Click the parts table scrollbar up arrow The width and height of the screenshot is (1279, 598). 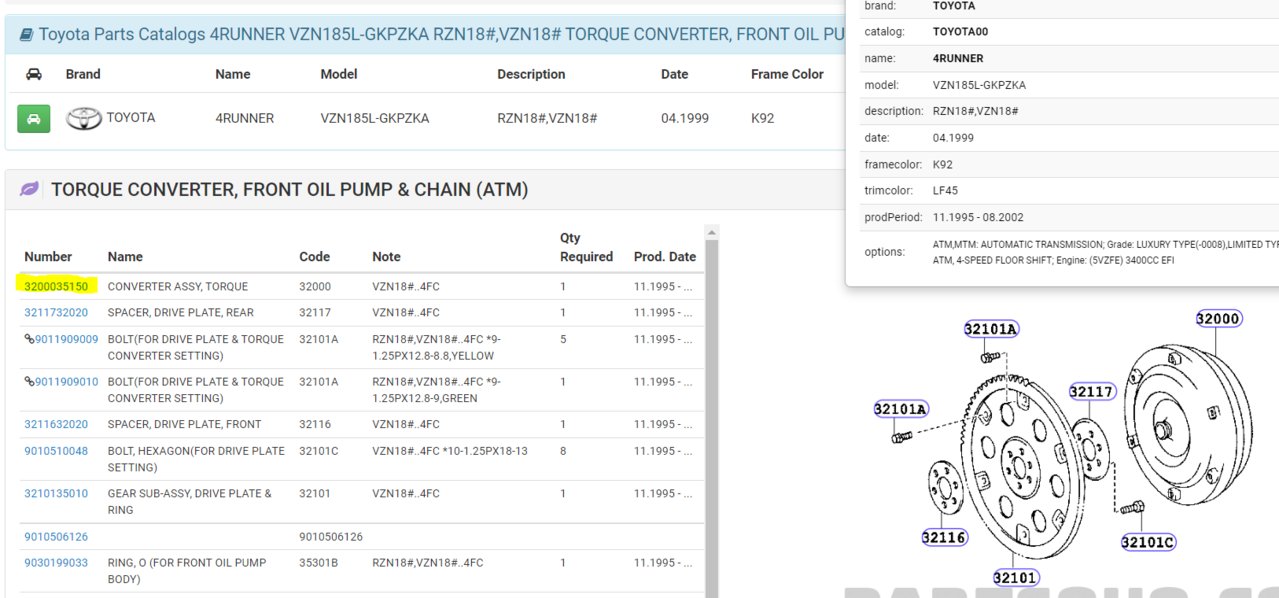click(x=712, y=232)
